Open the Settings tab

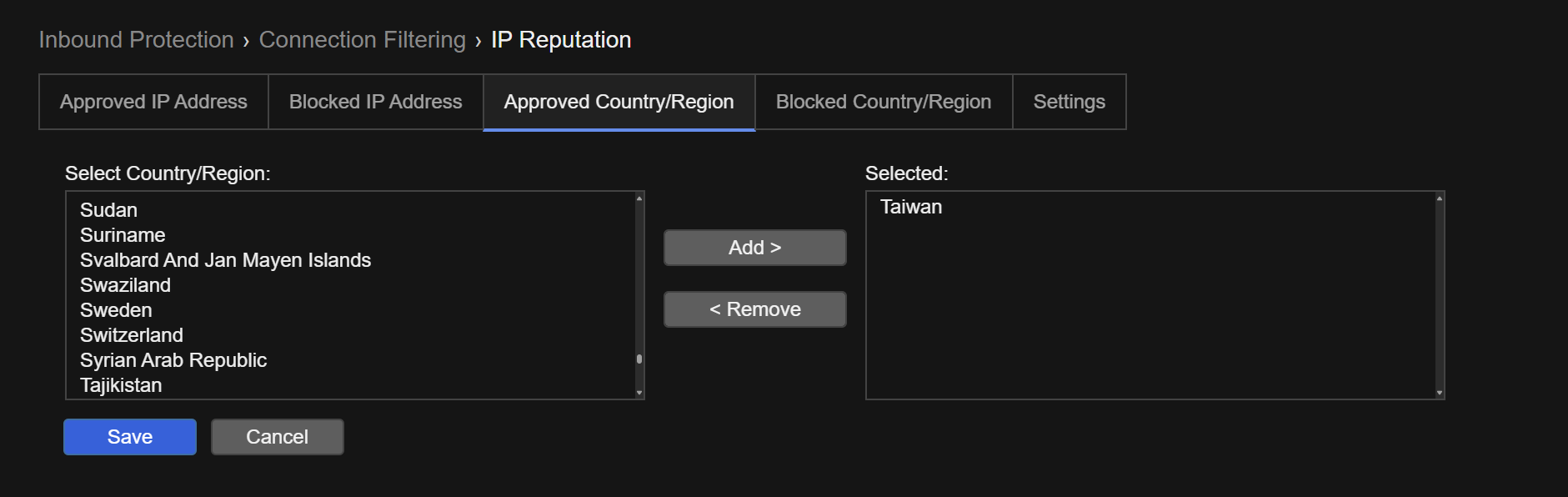point(1069,102)
